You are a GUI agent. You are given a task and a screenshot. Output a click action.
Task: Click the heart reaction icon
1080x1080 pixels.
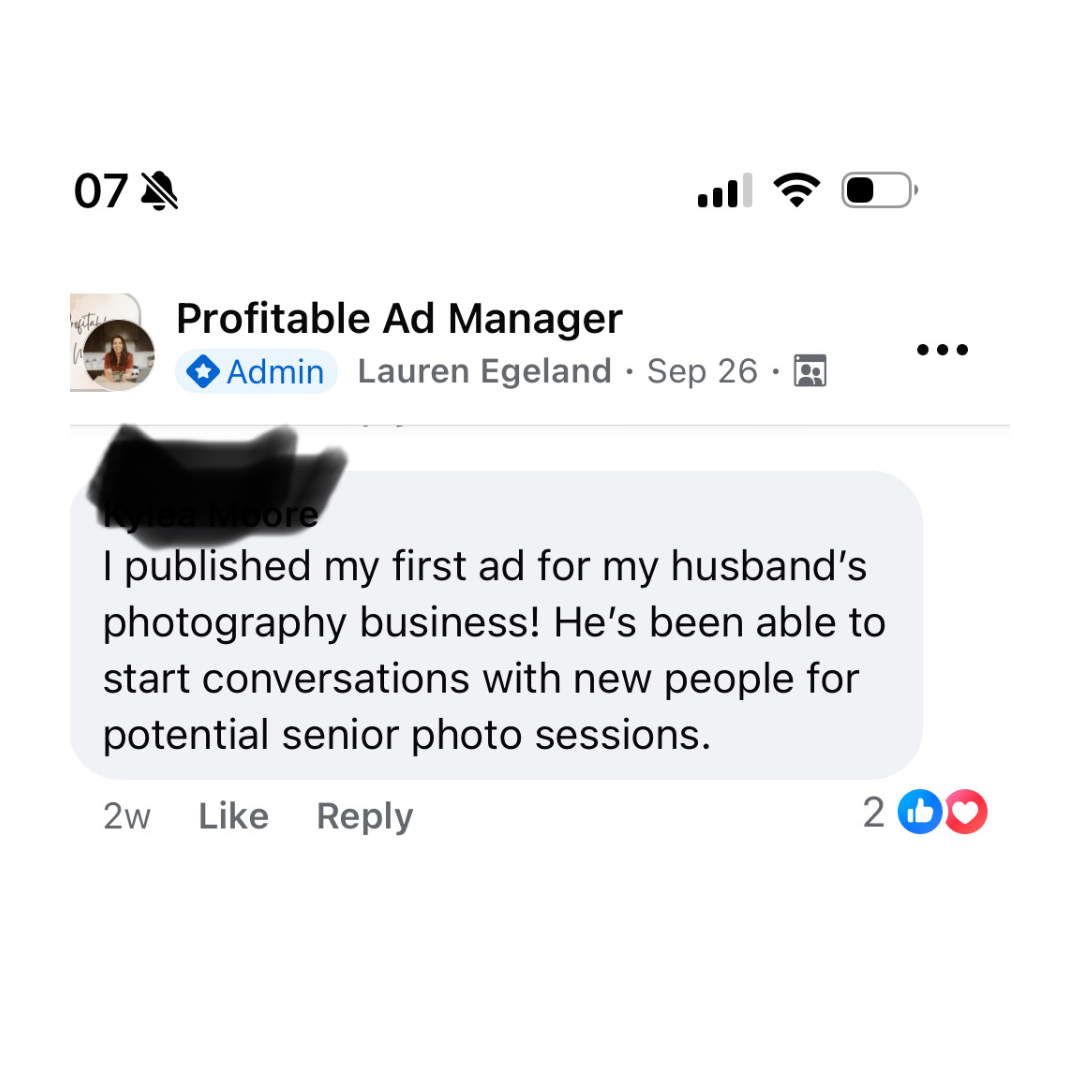click(x=964, y=812)
